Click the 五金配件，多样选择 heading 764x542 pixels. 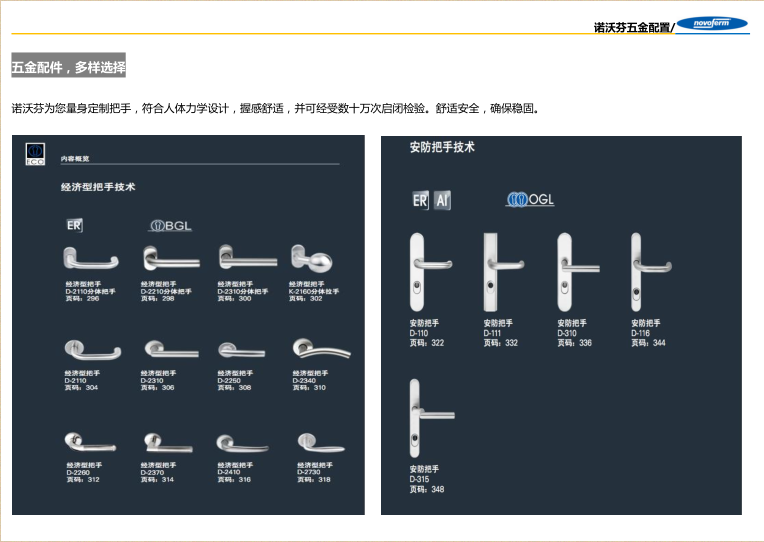[x=69, y=65]
